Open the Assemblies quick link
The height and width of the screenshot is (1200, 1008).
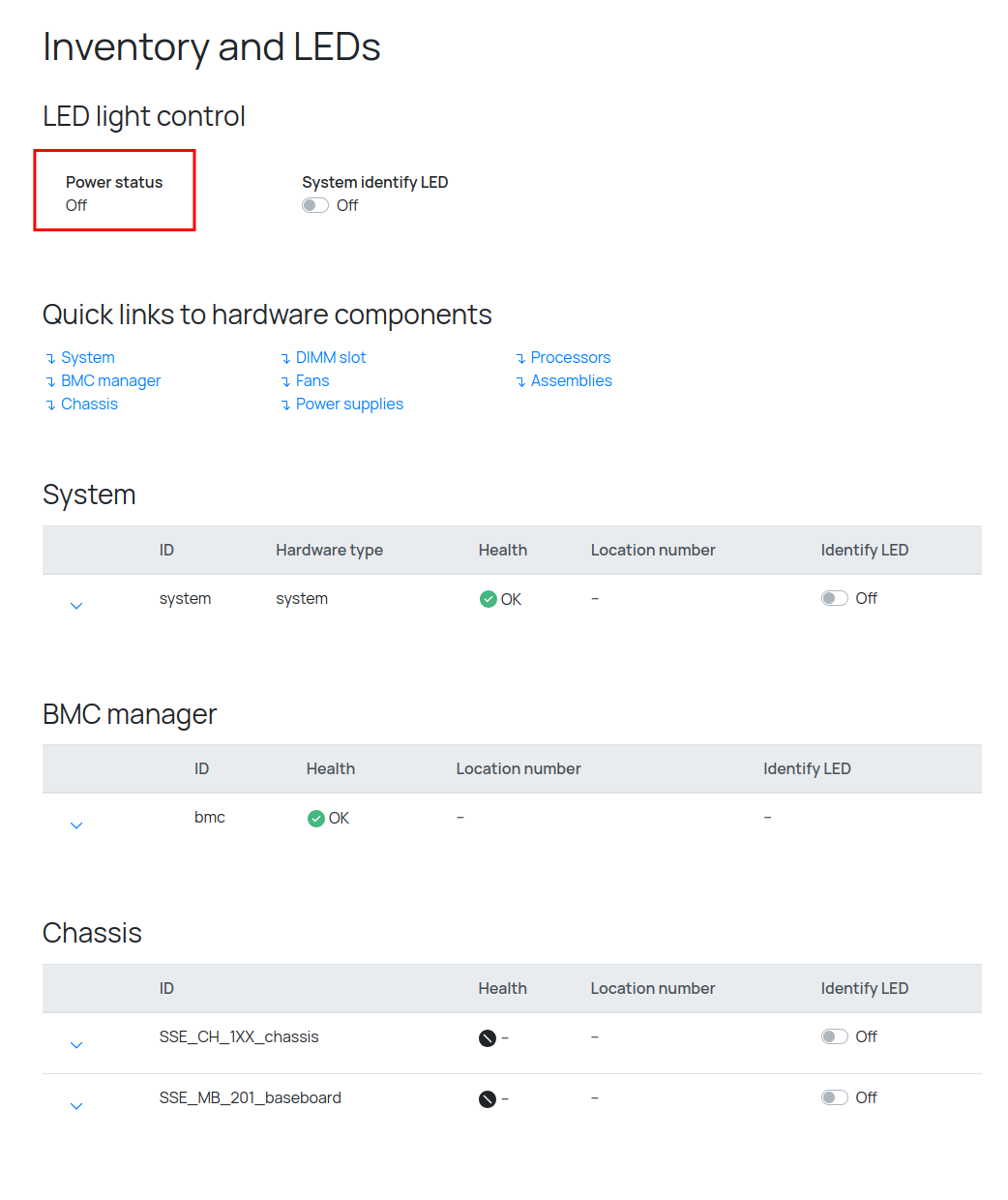[x=571, y=380]
